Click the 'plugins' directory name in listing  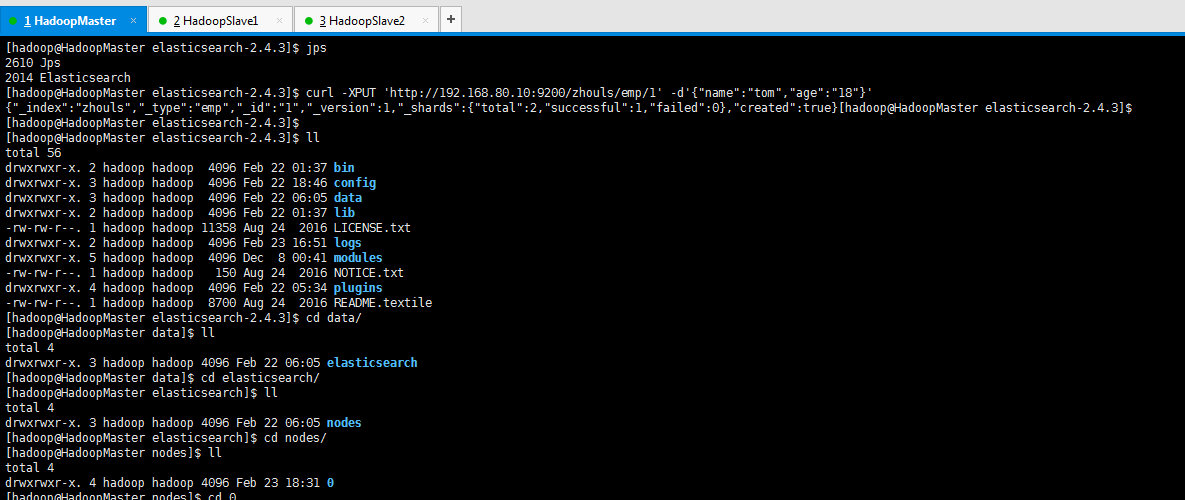pos(357,288)
